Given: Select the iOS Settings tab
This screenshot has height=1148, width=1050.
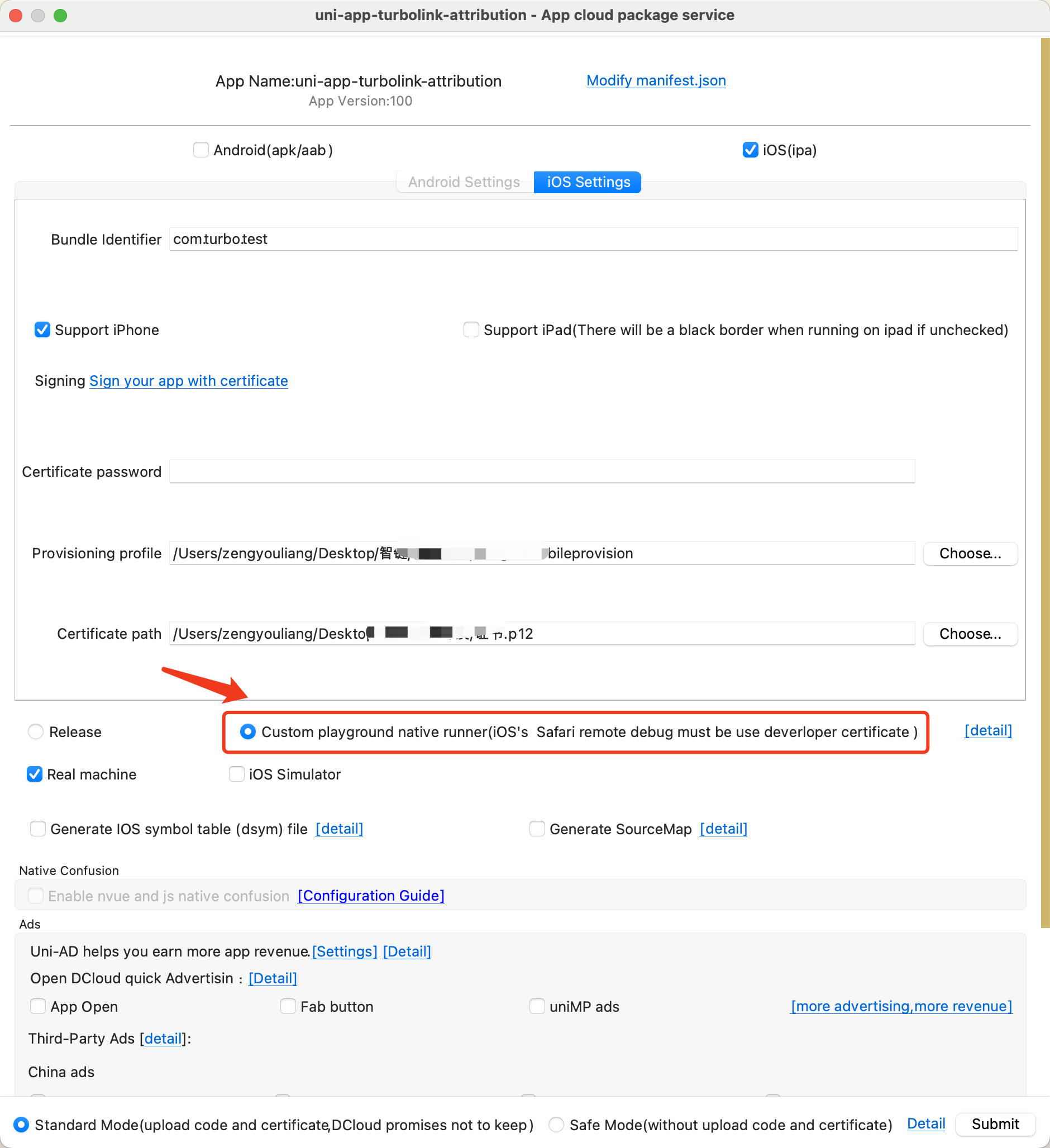Looking at the screenshot, I should [588, 182].
